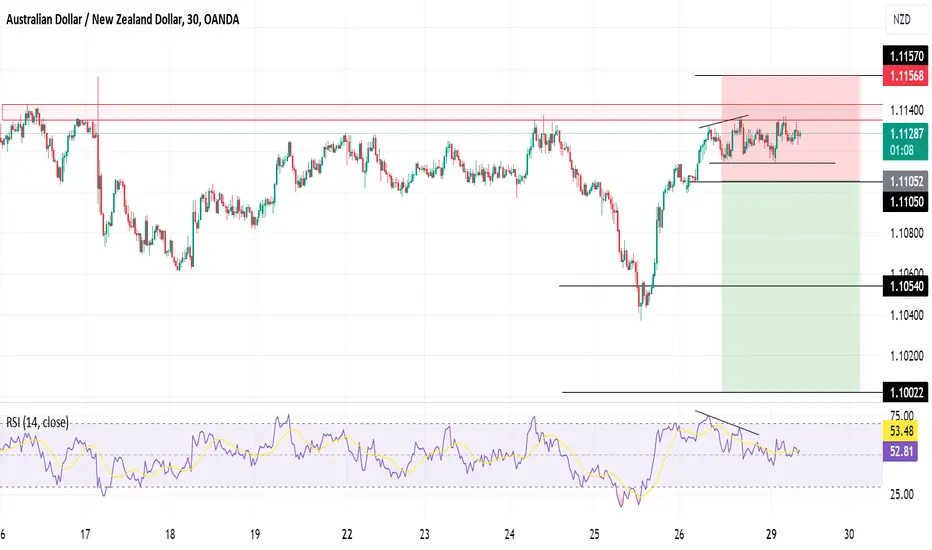Click the 1.10800 price axis value
The width and height of the screenshot is (932, 550).
pos(906,232)
